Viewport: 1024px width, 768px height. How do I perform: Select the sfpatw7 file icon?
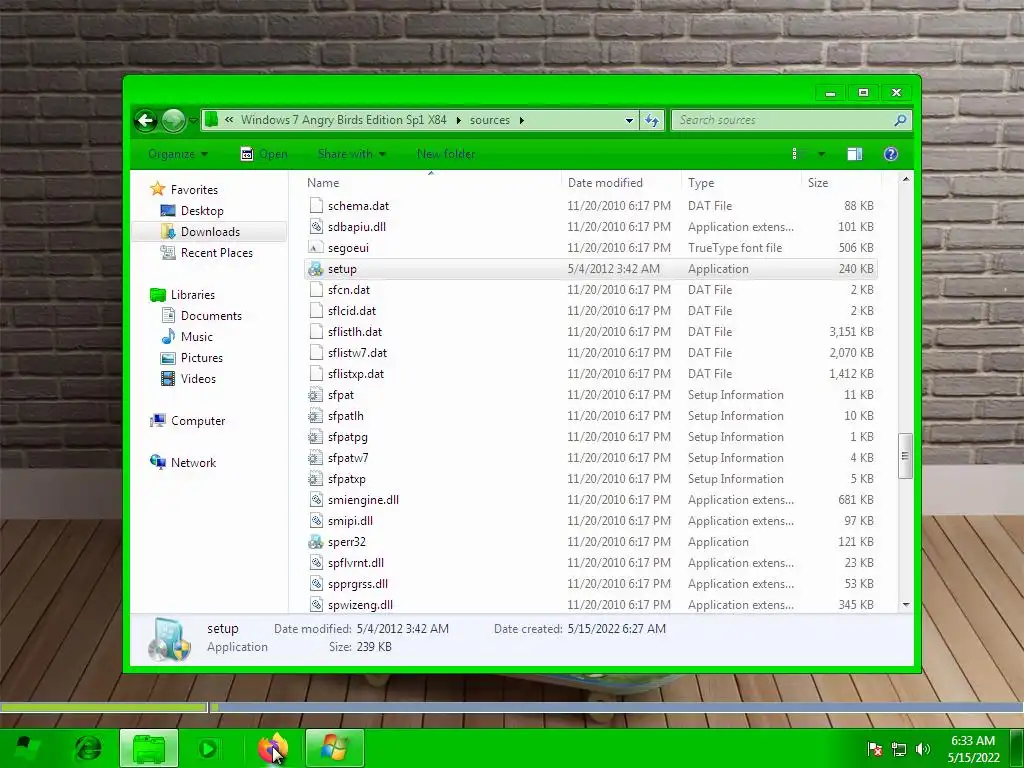tap(316, 458)
